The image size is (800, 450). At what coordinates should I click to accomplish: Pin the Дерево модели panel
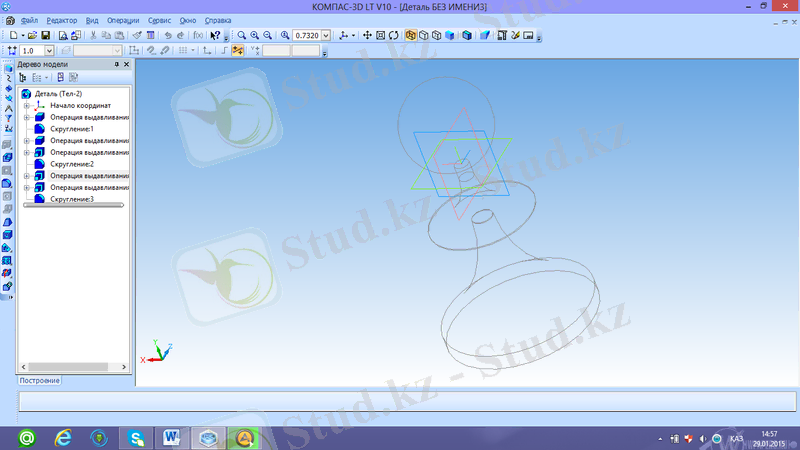pyautogui.click(x=116, y=64)
